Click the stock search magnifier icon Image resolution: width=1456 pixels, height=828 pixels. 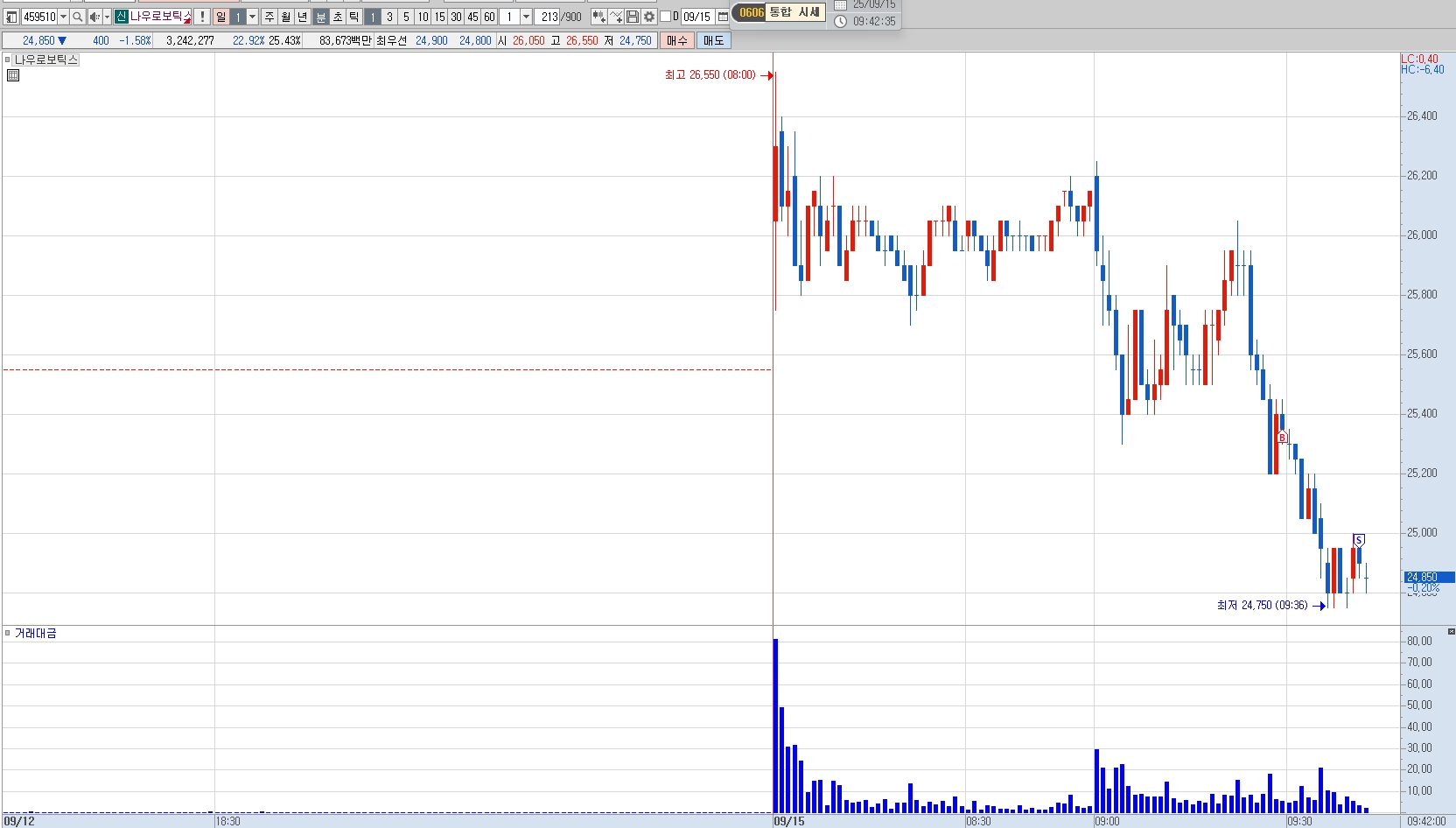pos(77,17)
